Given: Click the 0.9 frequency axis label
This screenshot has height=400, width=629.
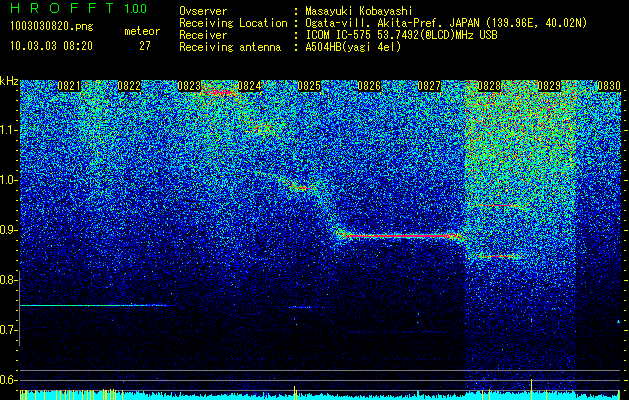Looking at the screenshot, I should pyautogui.click(x=9, y=230).
